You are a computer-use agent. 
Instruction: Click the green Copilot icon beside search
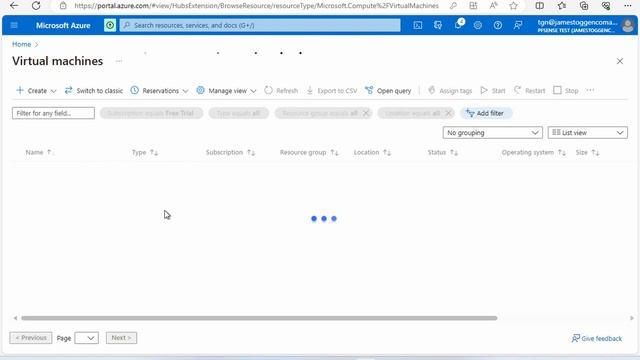coord(110,25)
